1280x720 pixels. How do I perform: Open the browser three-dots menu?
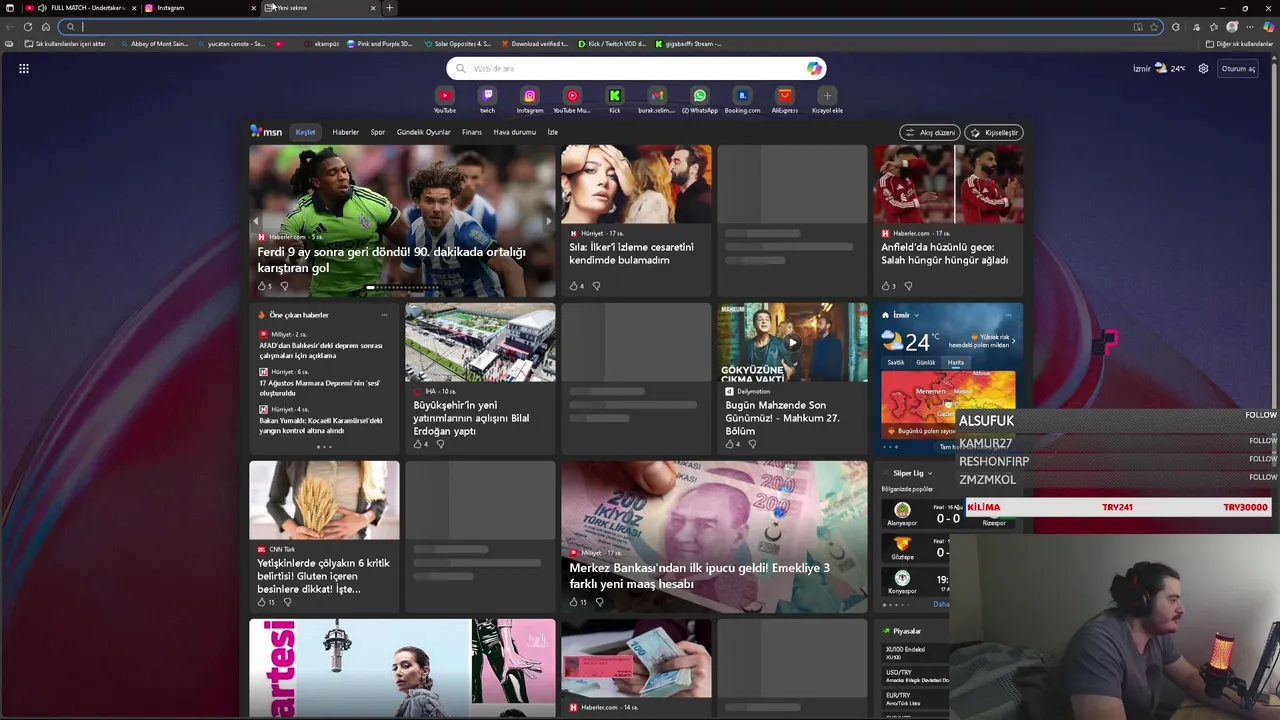pos(1250,27)
